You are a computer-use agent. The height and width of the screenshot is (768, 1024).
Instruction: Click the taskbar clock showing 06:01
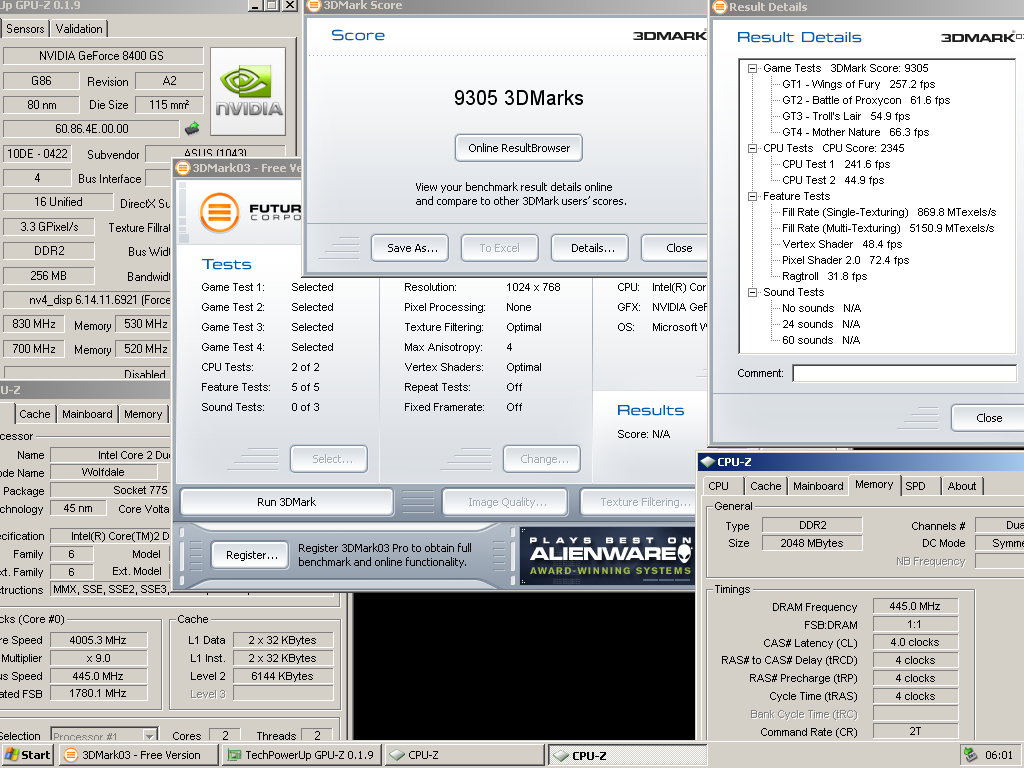tap(999, 755)
